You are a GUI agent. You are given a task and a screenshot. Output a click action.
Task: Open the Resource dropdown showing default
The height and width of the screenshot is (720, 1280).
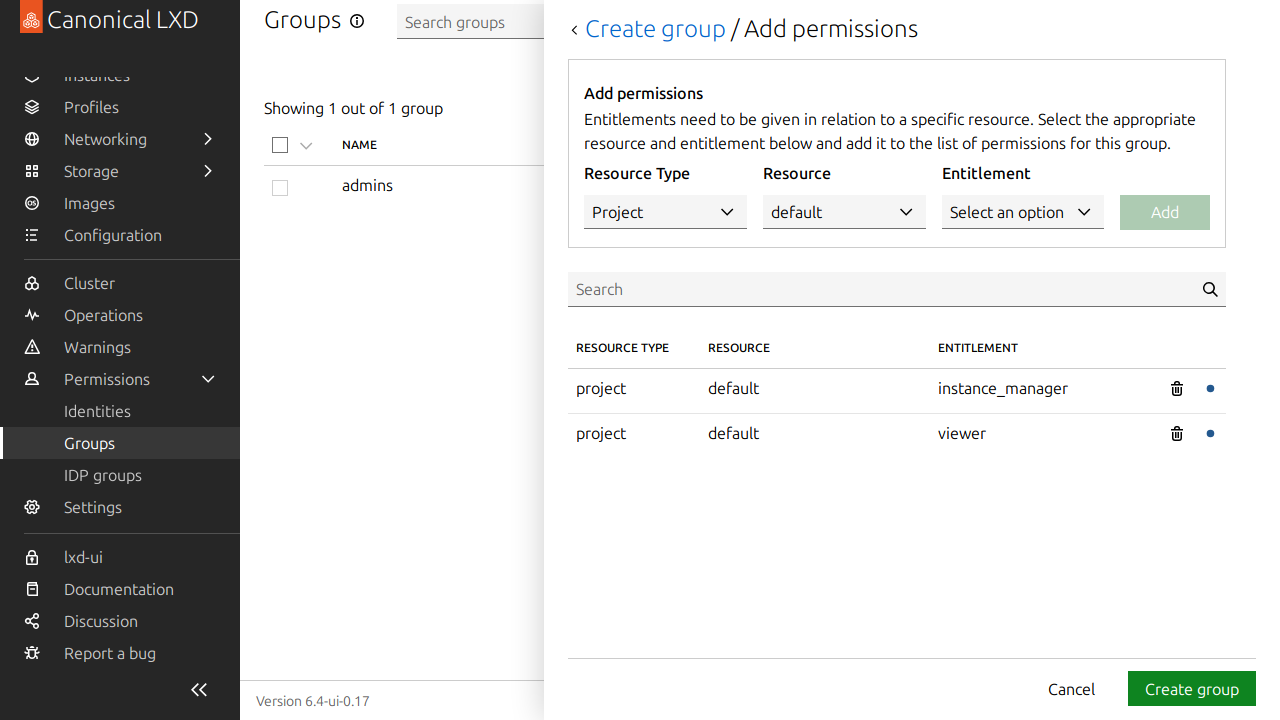tap(844, 212)
